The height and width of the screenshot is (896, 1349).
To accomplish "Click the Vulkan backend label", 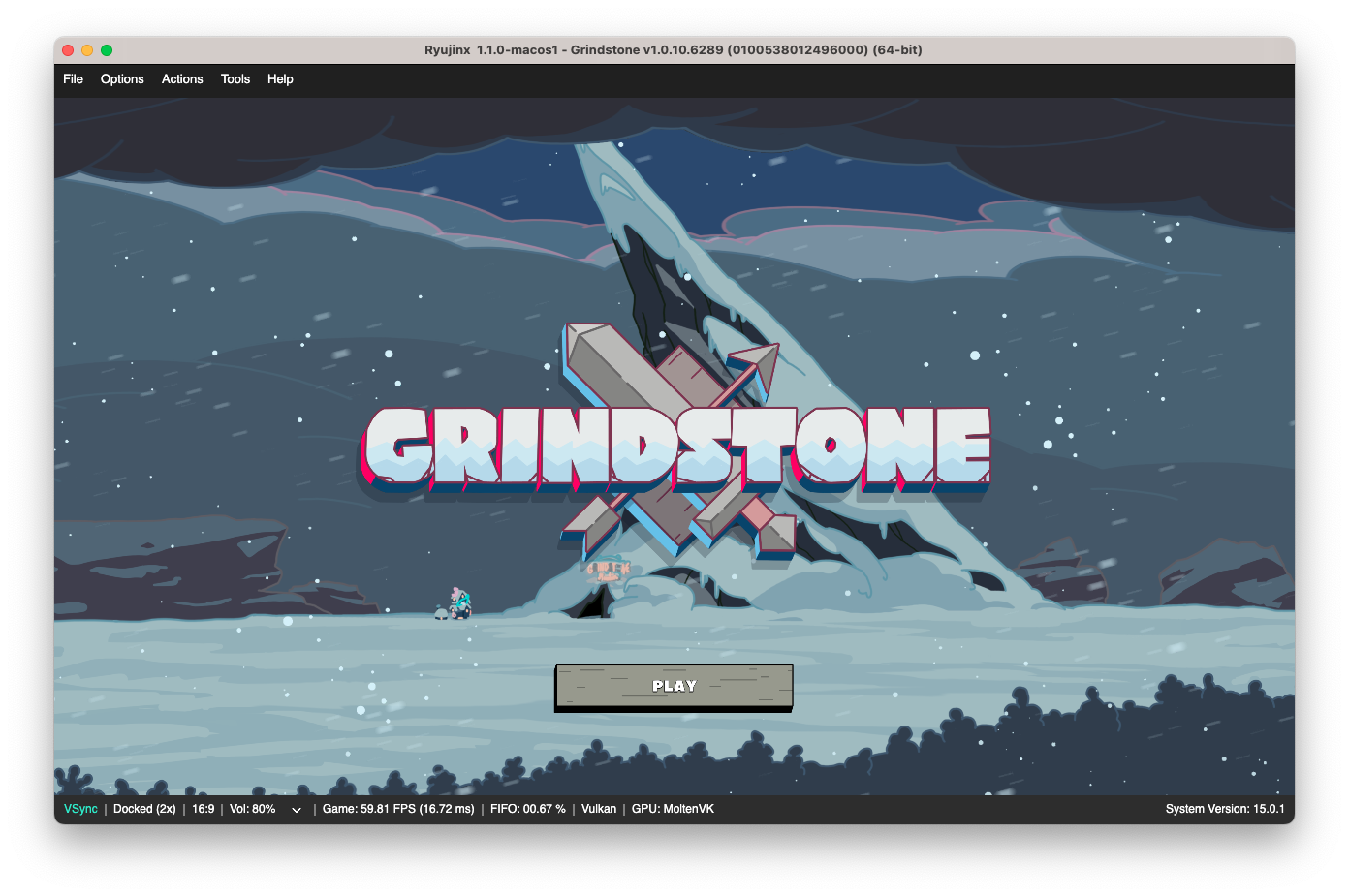I will point(598,808).
